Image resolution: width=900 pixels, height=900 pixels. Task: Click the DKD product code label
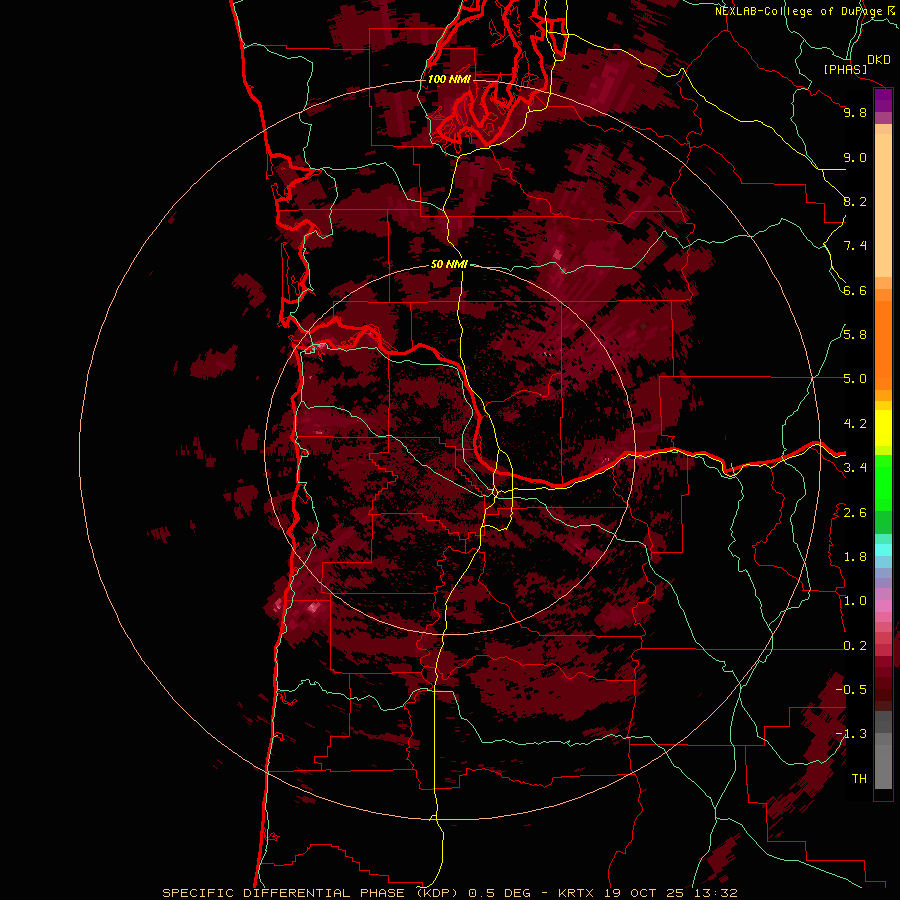pos(879,60)
